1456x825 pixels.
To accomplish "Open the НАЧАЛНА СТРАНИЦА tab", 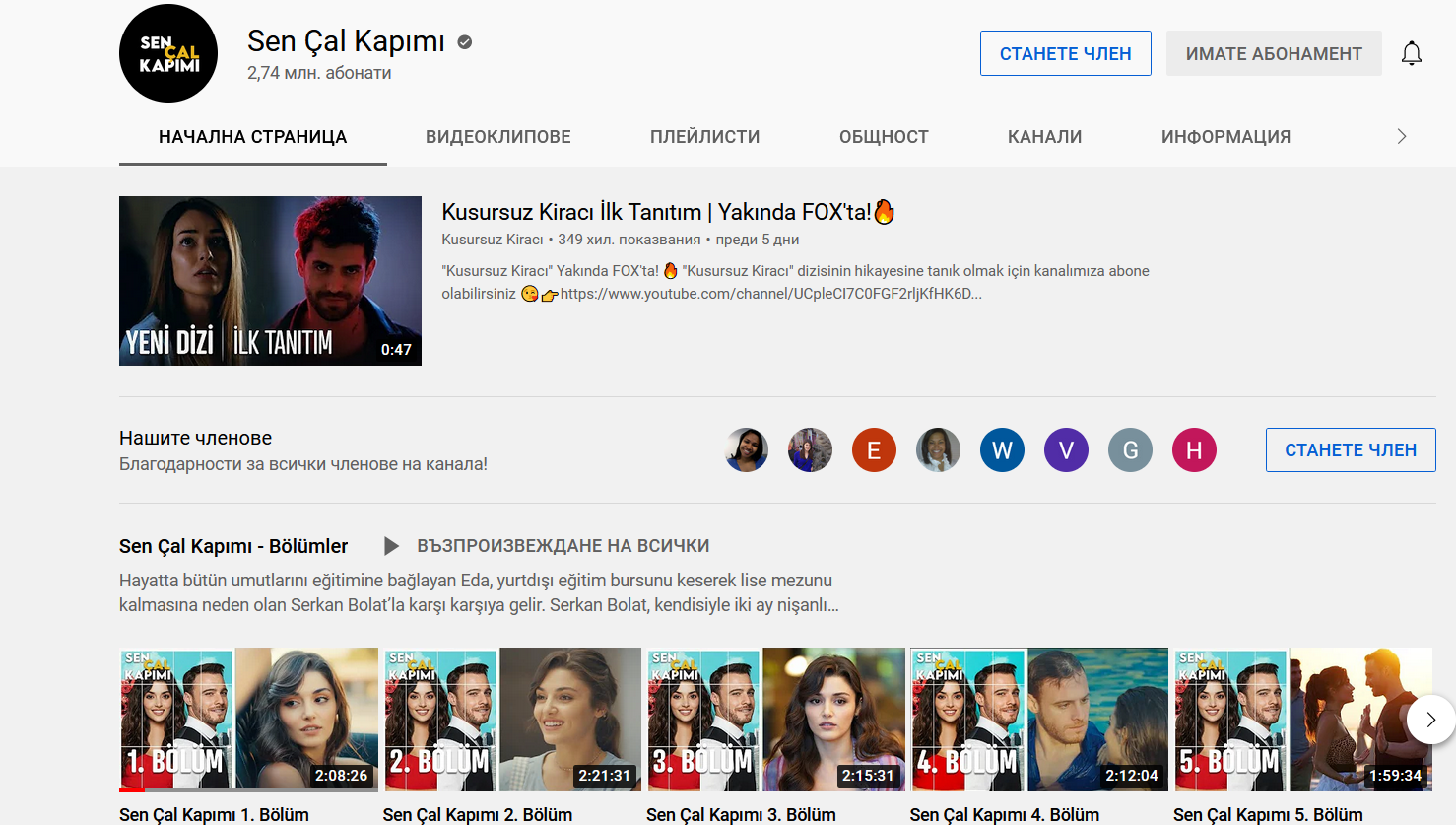I will 253,137.
